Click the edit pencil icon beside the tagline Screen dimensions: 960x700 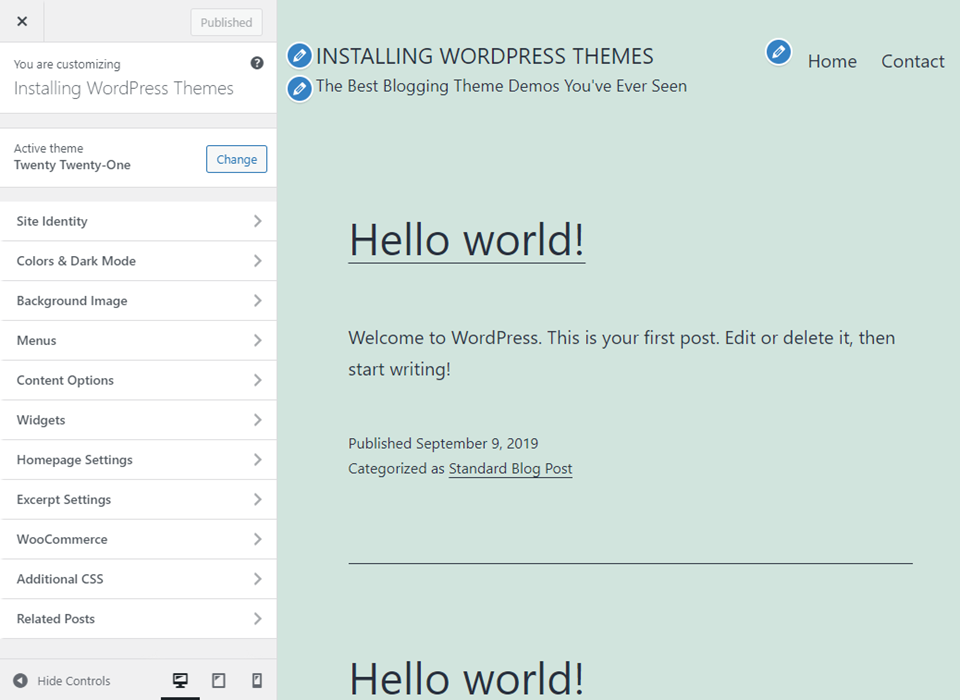click(x=299, y=88)
